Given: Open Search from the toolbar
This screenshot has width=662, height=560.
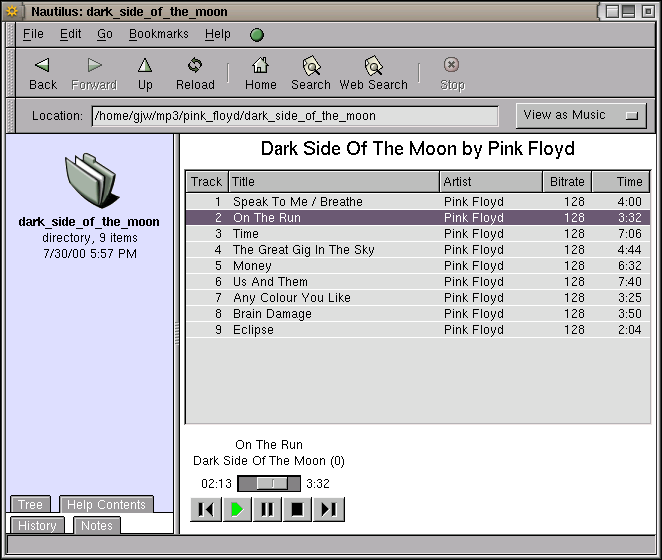Looking at the screenshot, I should (311, 66).
